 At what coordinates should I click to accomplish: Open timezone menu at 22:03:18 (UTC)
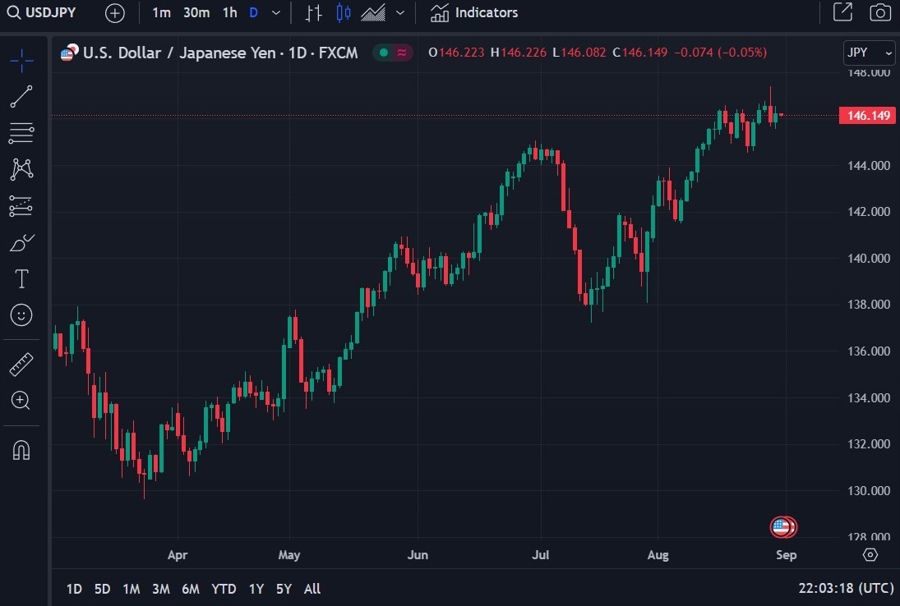click(x=845, y=588)
